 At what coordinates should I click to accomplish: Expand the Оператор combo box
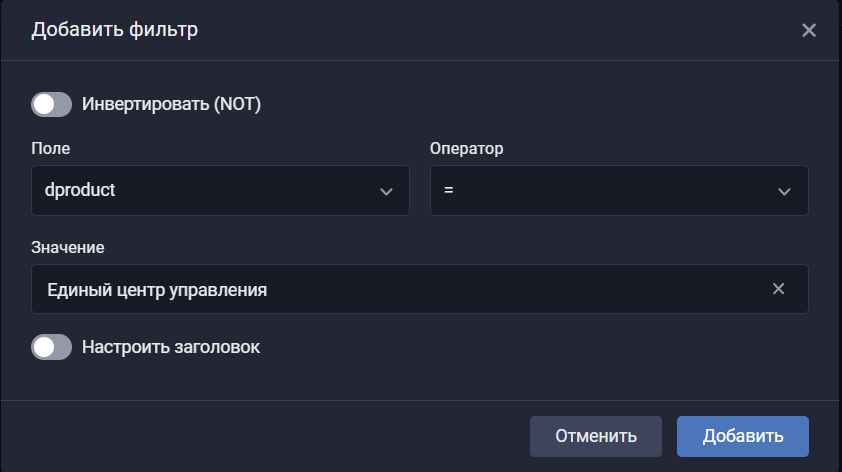[618, 190]
